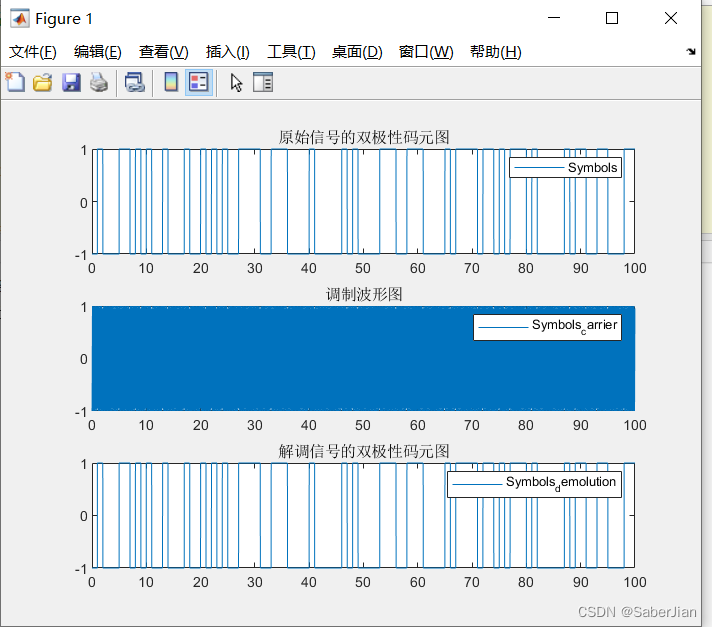Select the Symbols_carrier legend in the middle plot
Image resolution: width=712 pixels, height=627 pixels.
pos(547,327)
